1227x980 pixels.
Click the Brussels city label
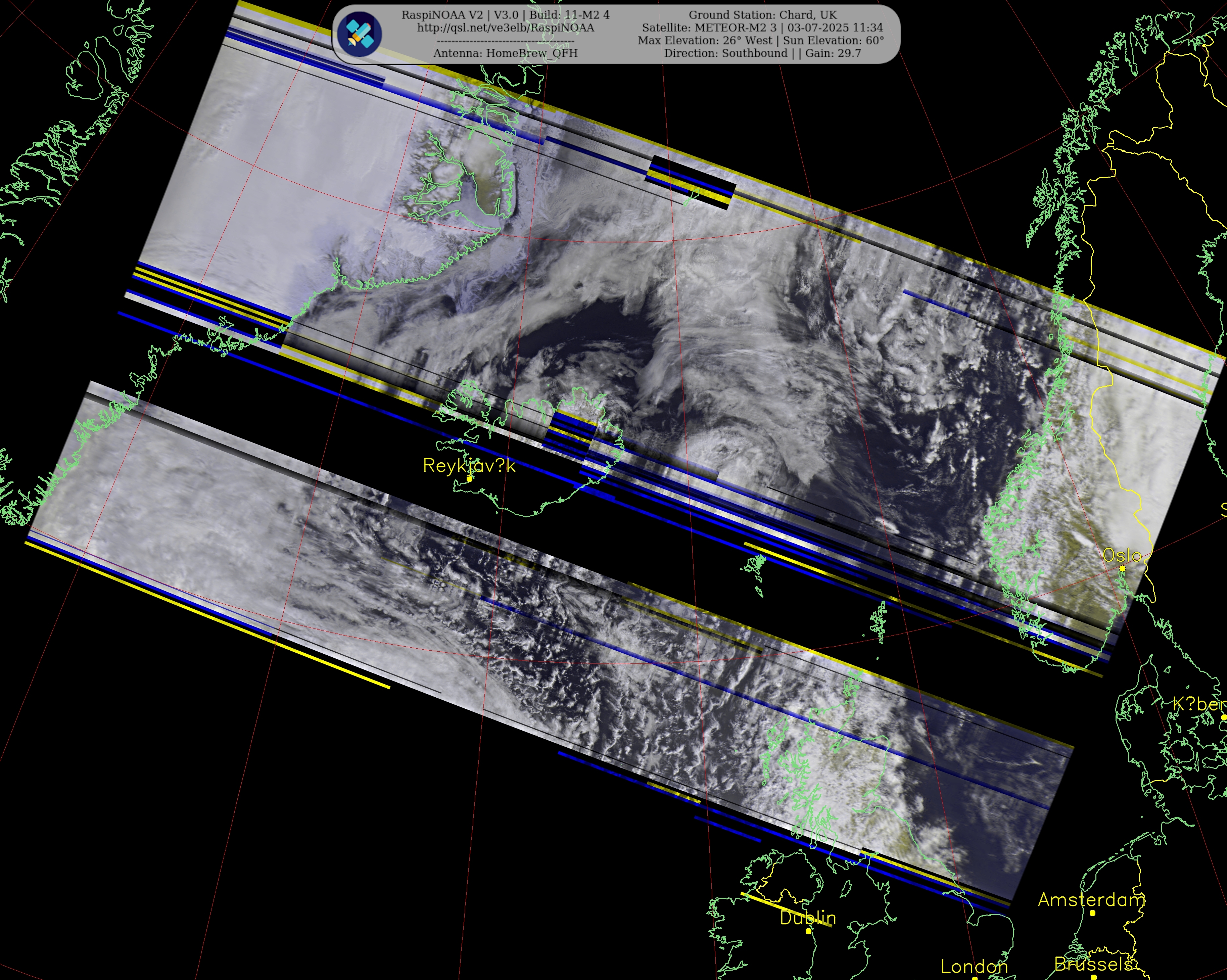(x=1093, y=964)
